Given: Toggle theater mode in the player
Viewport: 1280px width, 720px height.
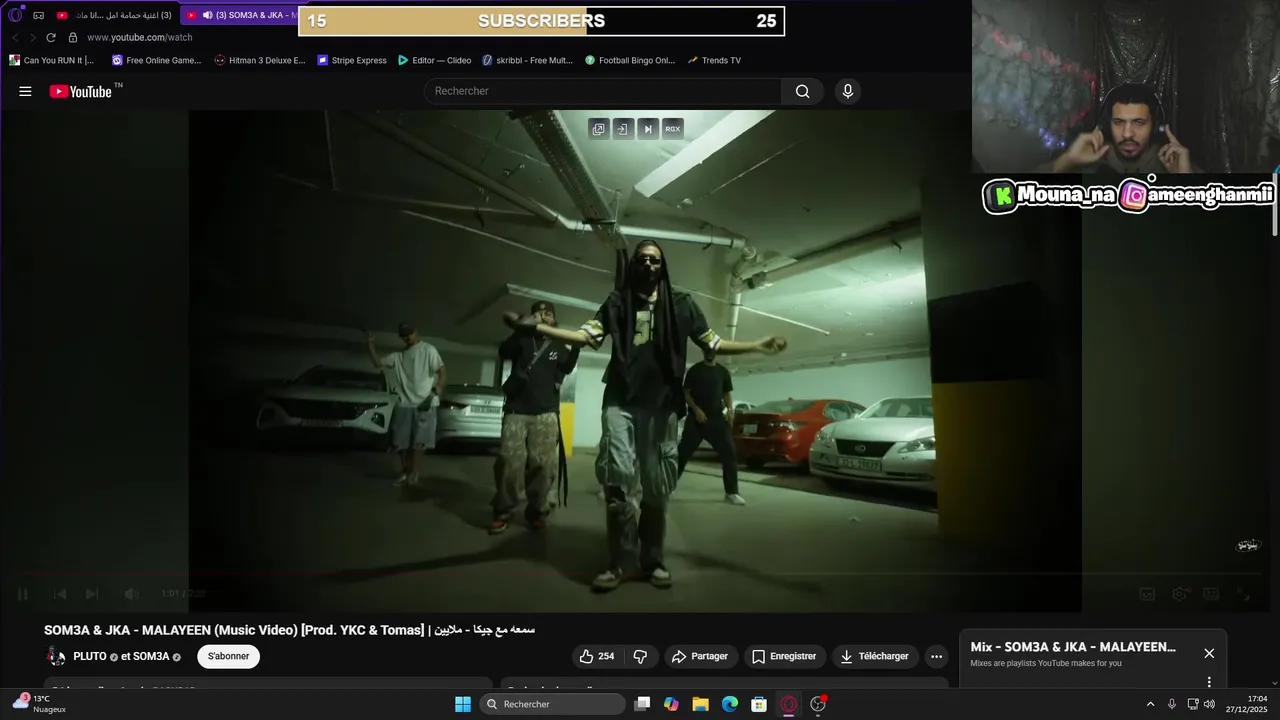Looking at the screenshot, I should click(1211, 594).
